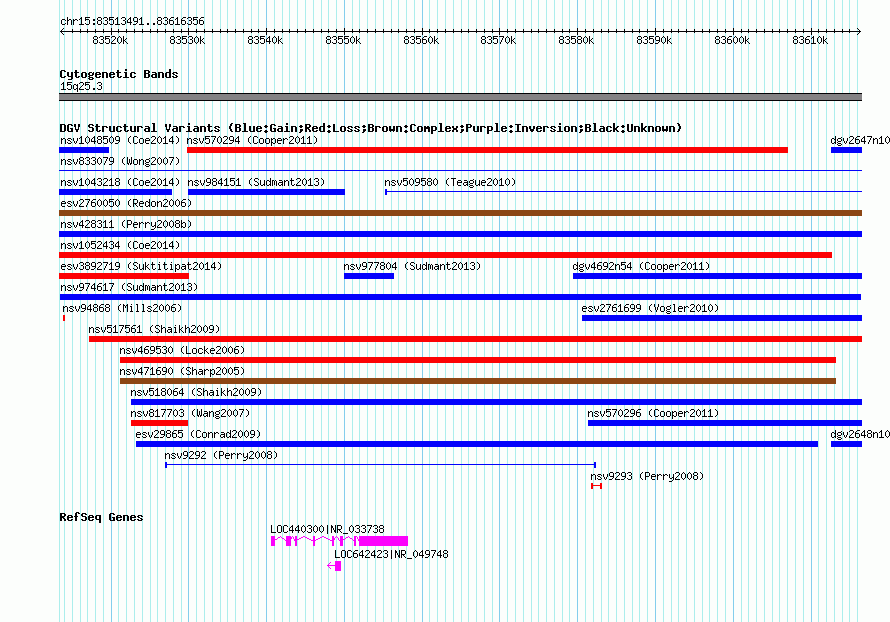Click the LOC642423|NR_049748 gene arrow glyph
This screenshot has width=890, height=622.
coord(334,566)
